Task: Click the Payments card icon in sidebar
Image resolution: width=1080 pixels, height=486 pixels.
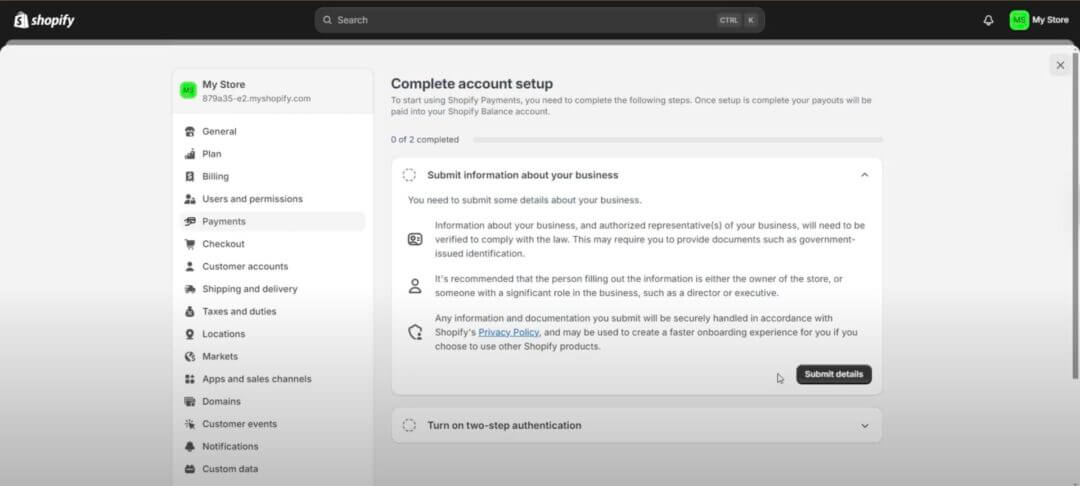Action: 190,222
